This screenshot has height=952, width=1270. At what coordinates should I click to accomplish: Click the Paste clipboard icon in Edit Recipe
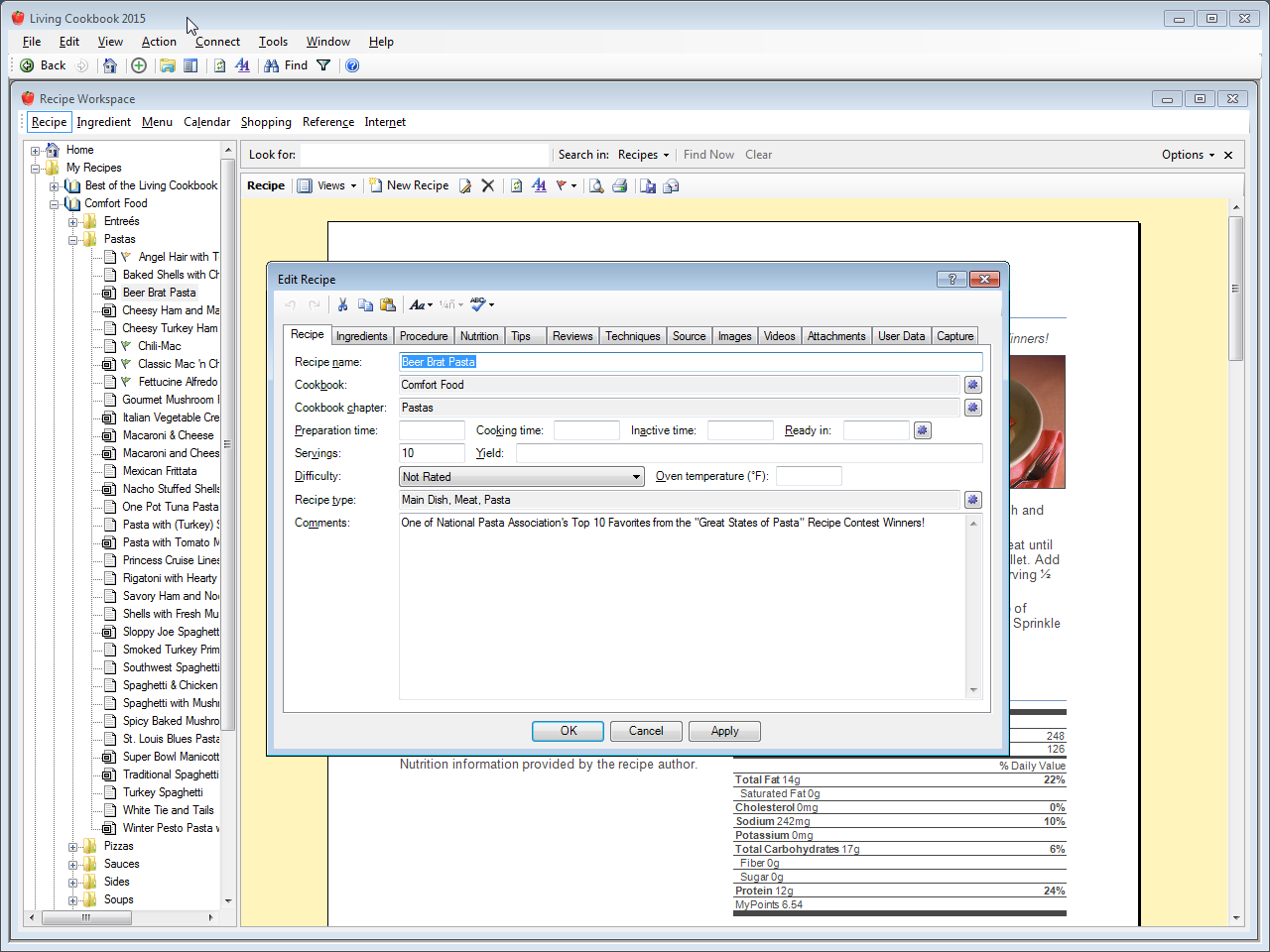coord(388,304)
